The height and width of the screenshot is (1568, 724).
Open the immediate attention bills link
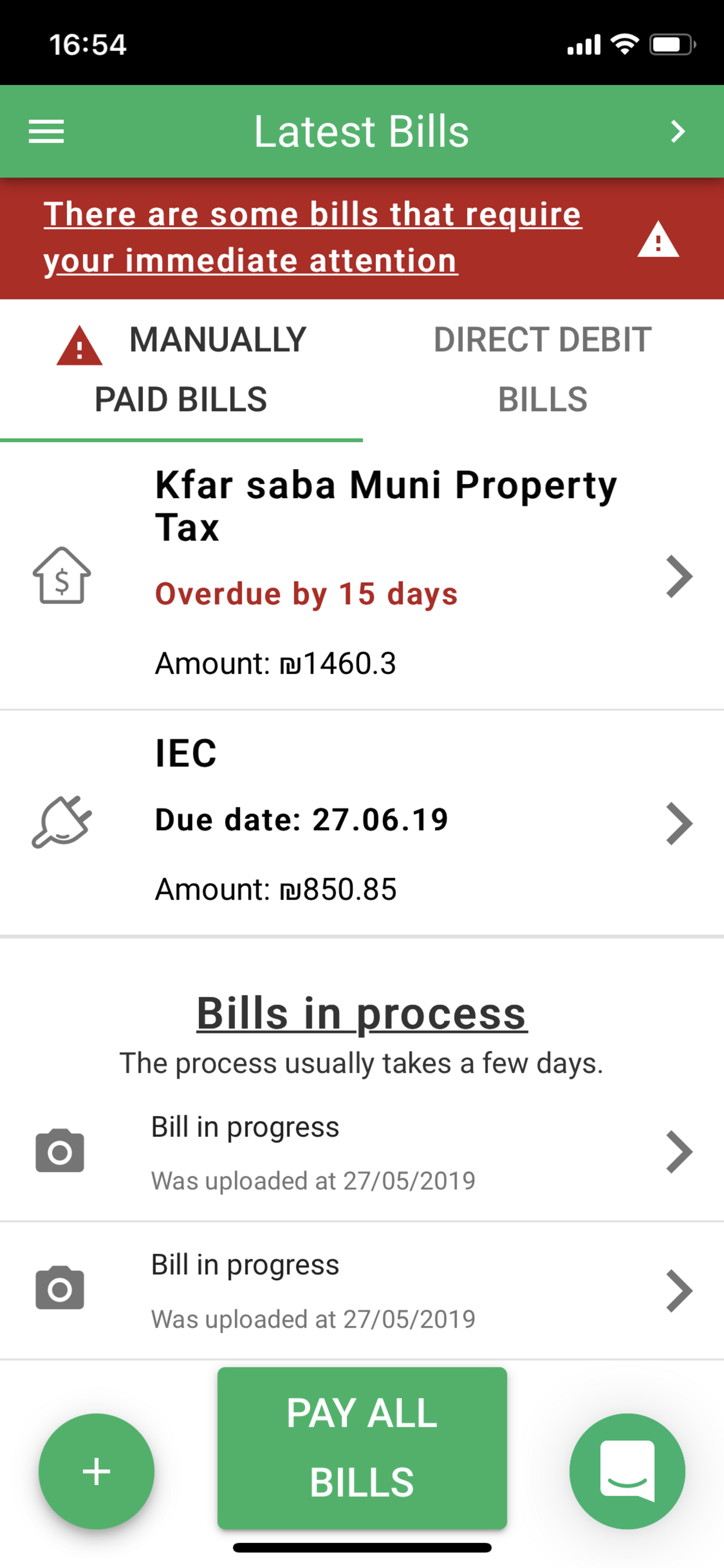click(312, 237)
